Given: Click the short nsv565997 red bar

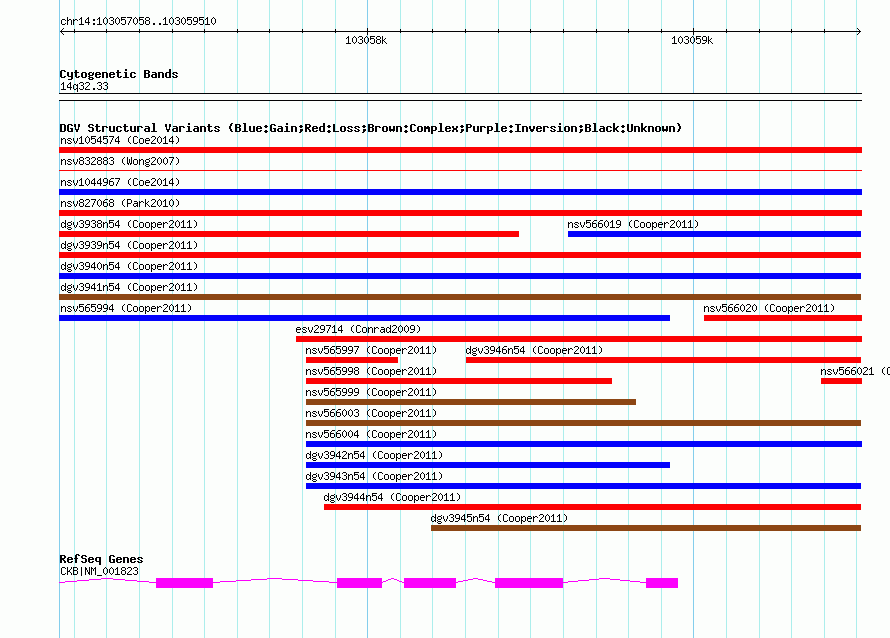Looking at the screenshot, I should [x=352, y=360].
